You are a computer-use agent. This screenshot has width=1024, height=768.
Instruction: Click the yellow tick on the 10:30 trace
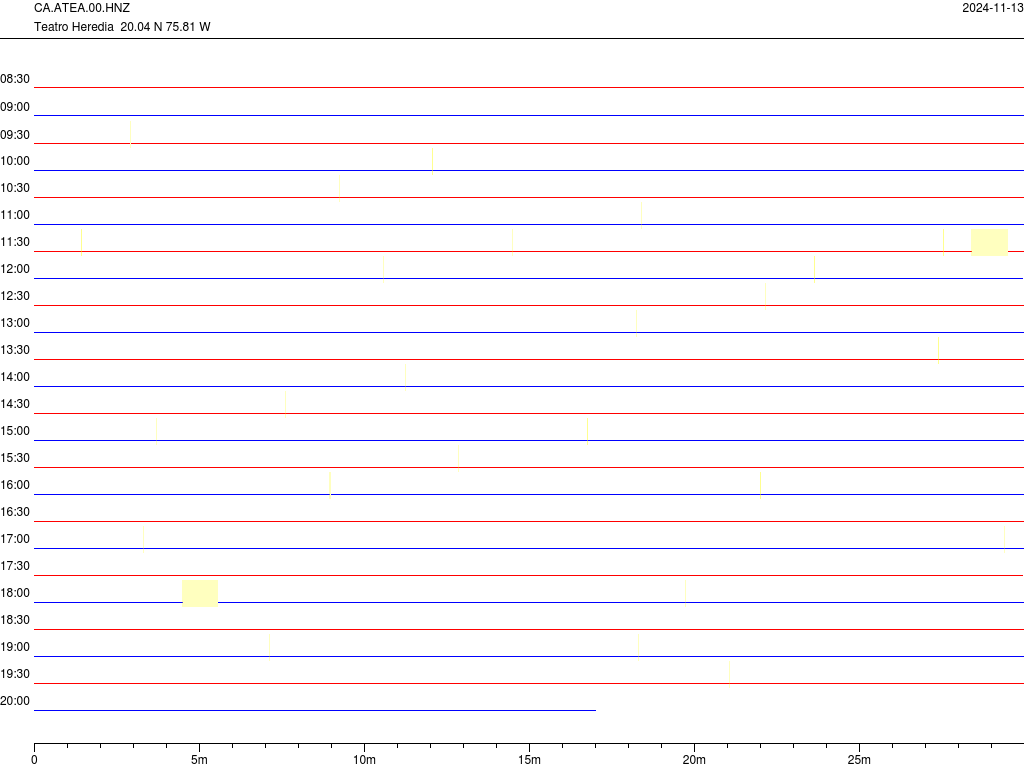pos(340,188)
